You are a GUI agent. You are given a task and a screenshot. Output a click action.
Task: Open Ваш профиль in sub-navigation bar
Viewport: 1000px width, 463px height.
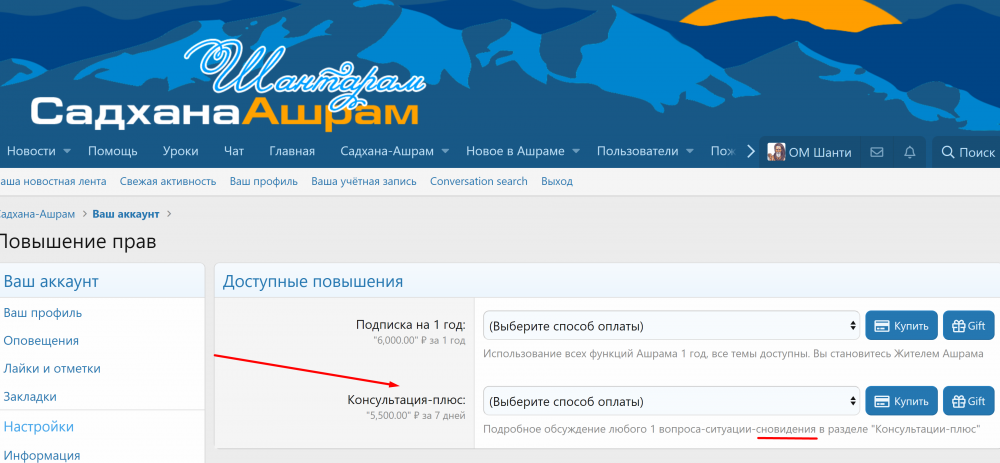pyautogui.click(x=264, y=181)
